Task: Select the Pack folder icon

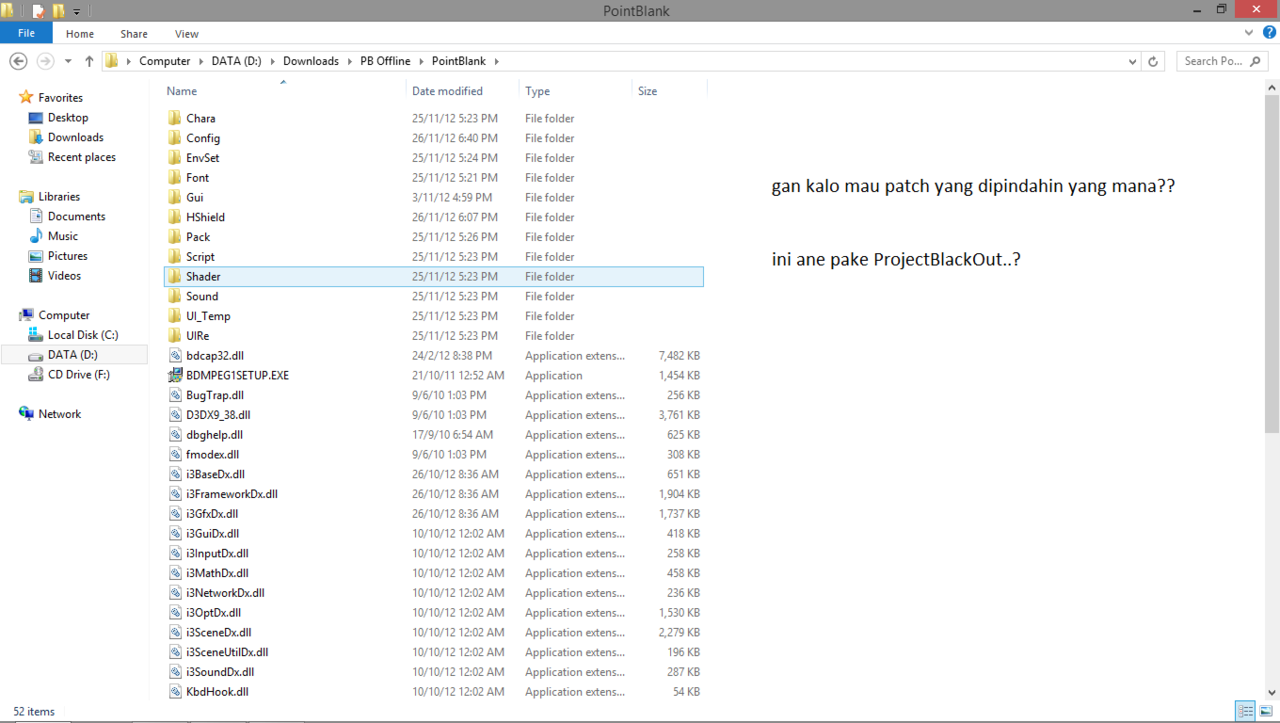Action: 175,237
